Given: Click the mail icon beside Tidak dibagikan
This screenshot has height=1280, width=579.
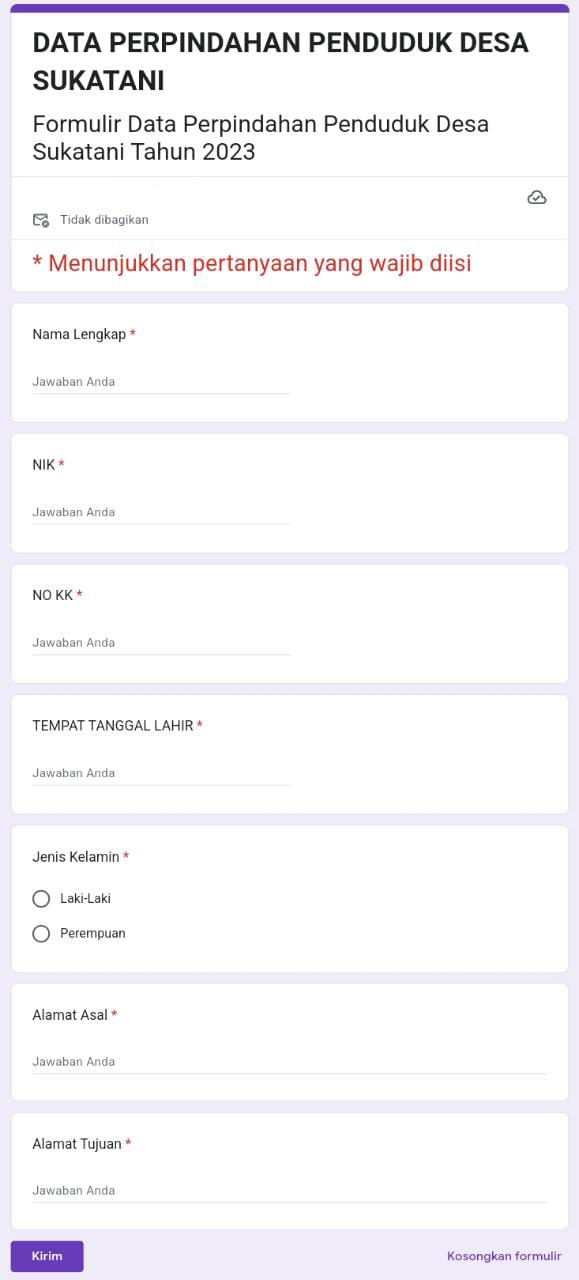Looking at the screenshot, I should point(41,219).
